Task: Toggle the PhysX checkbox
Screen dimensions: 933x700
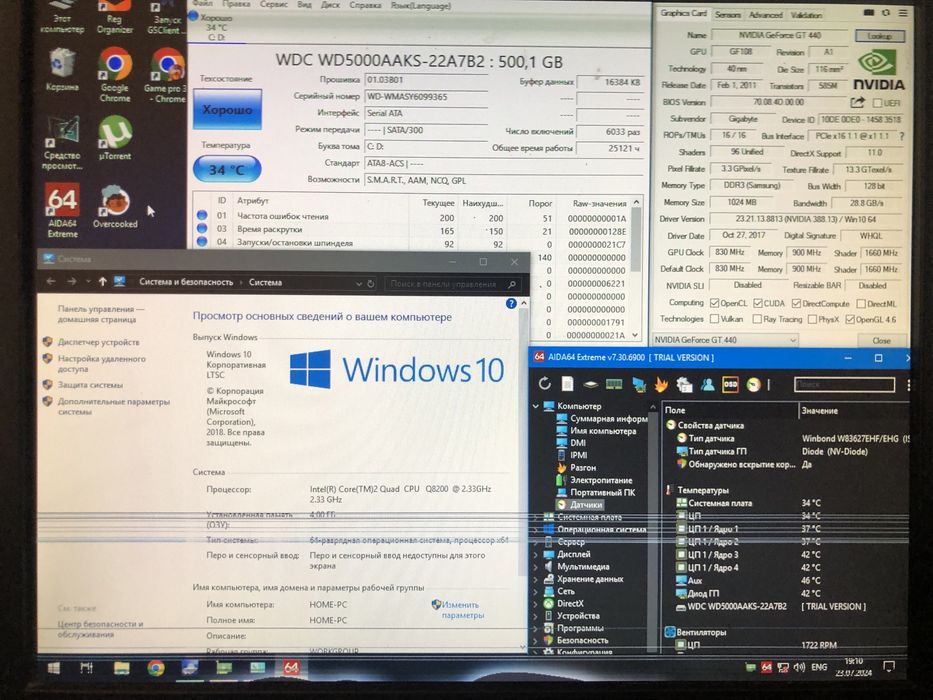Action: (x=812, y=320)
